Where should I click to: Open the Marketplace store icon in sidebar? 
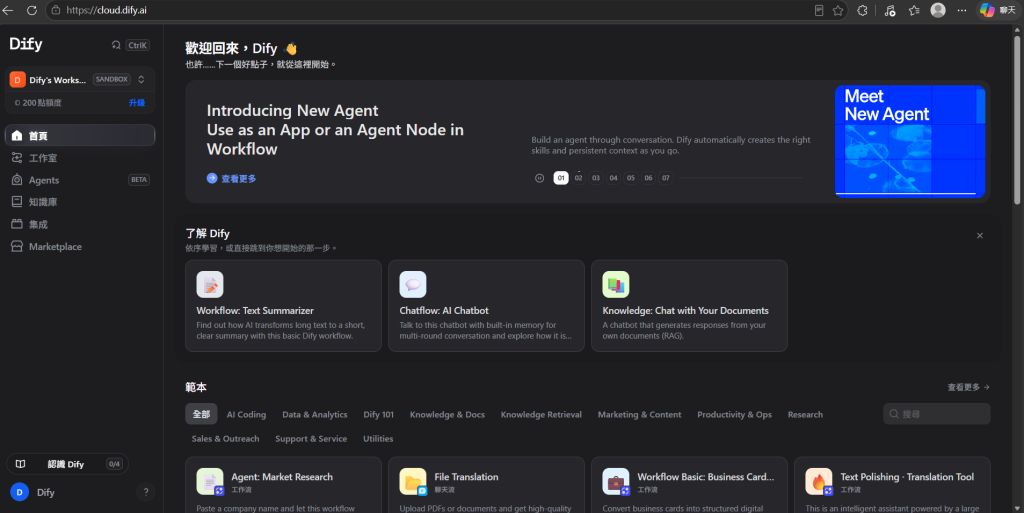[x=17, y=247]
